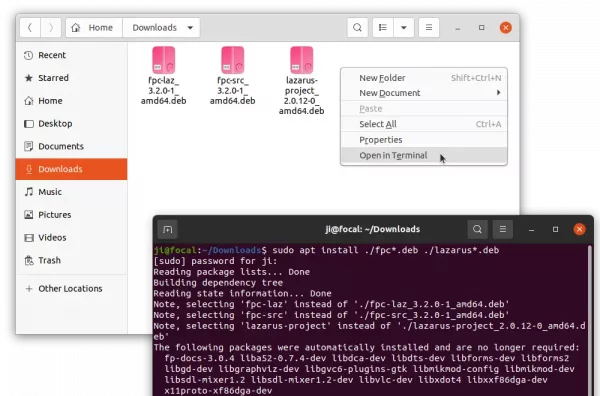Go to Home in the sidebar
The width and height of the screenshot is (600, 396).
[72, 101]
